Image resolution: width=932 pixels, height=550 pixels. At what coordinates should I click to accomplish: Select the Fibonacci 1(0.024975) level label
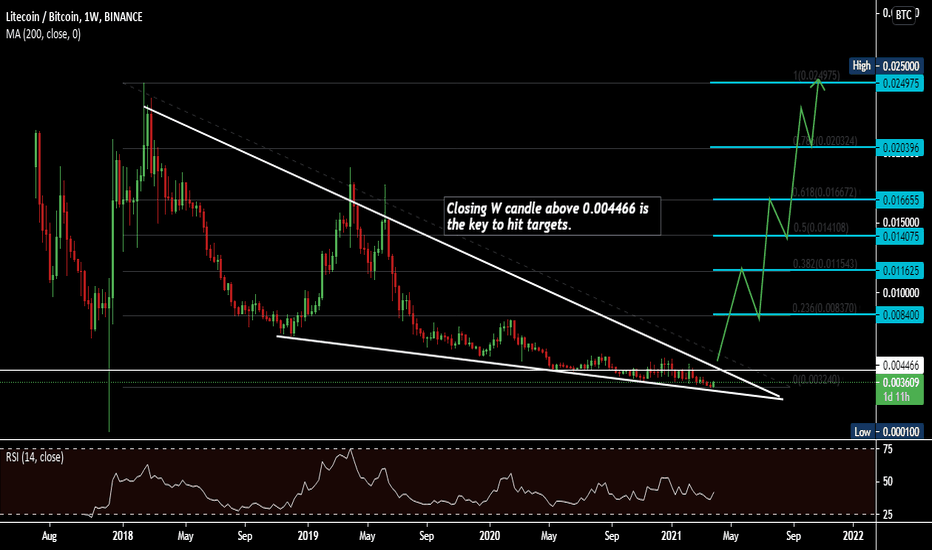point(817,76)
